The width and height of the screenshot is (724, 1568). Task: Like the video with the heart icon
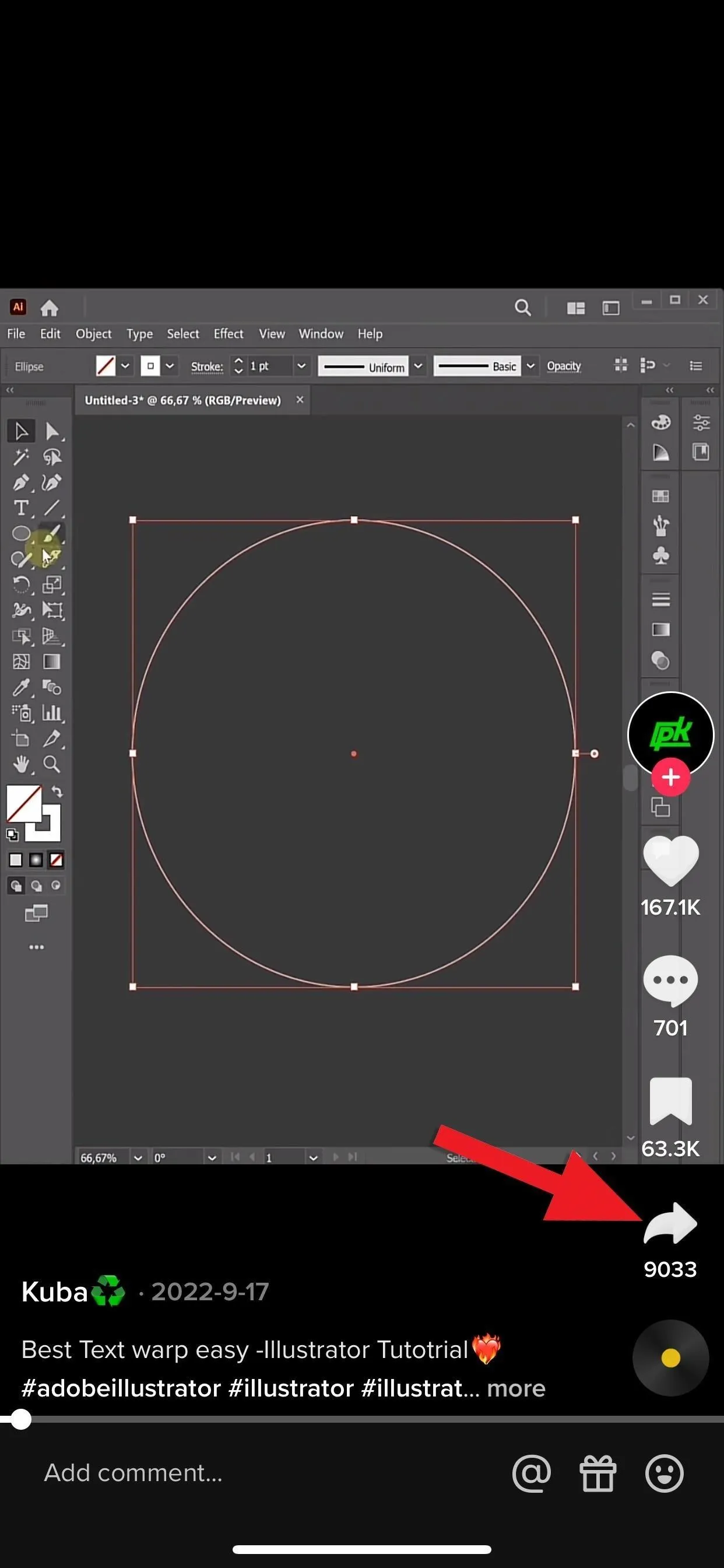(x=670, y=860)
